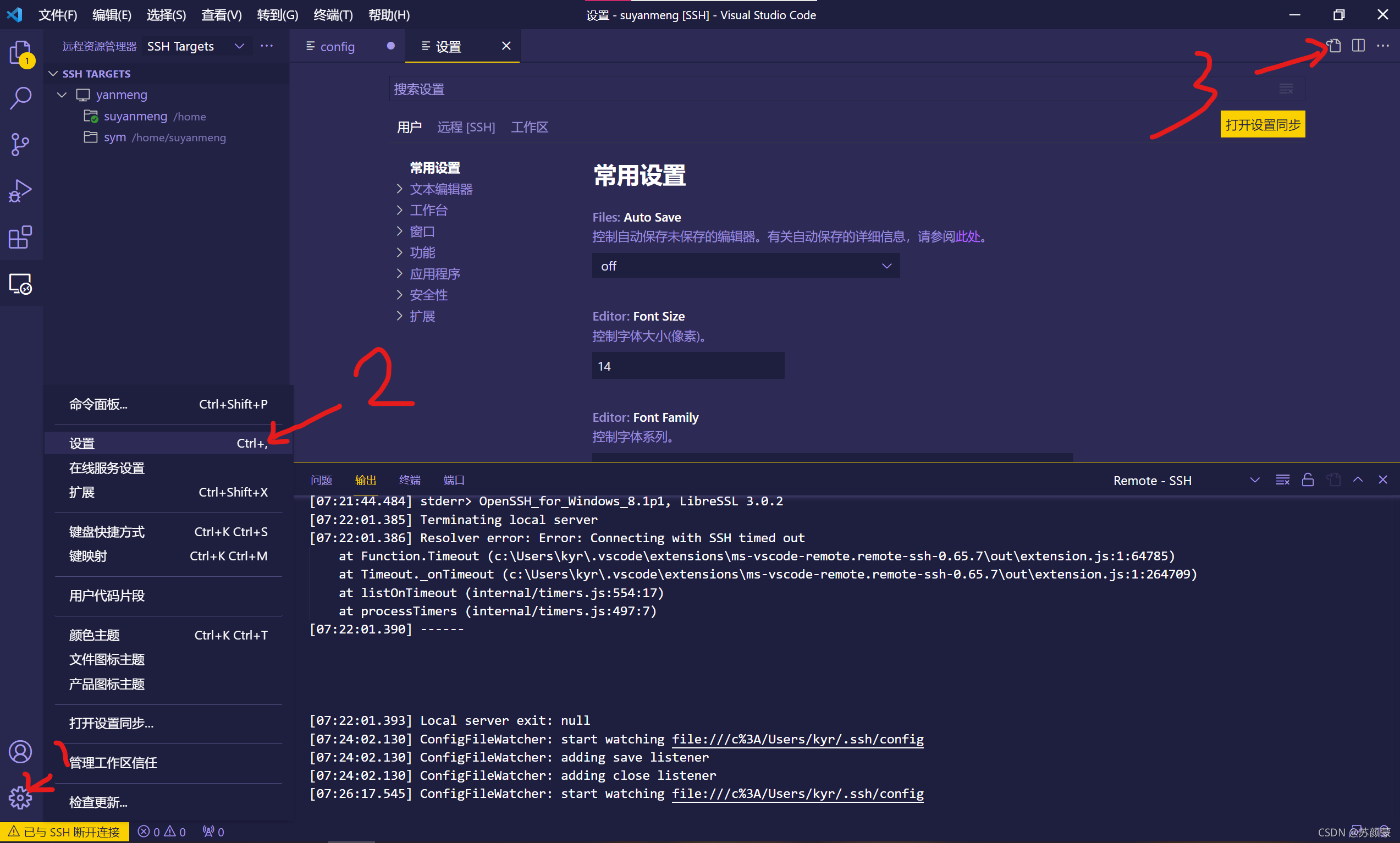
Task: Choose 检查更新... from the manage menu
Action: click(169, 802)
